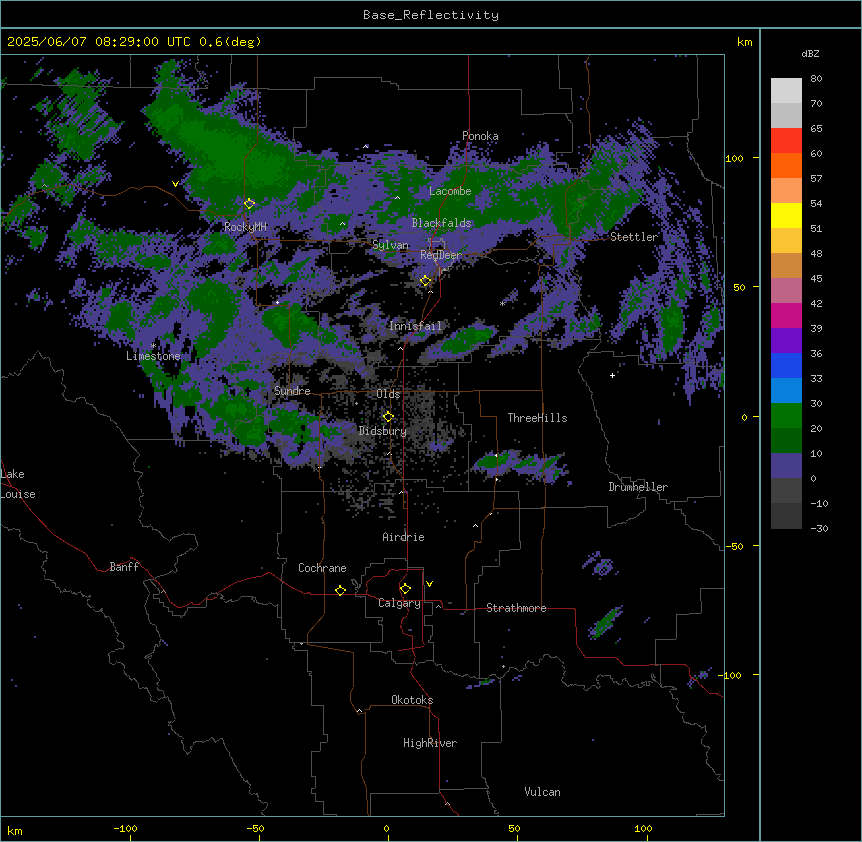Select the Calgary label
The image size is (862, 842).
[399, 603]
